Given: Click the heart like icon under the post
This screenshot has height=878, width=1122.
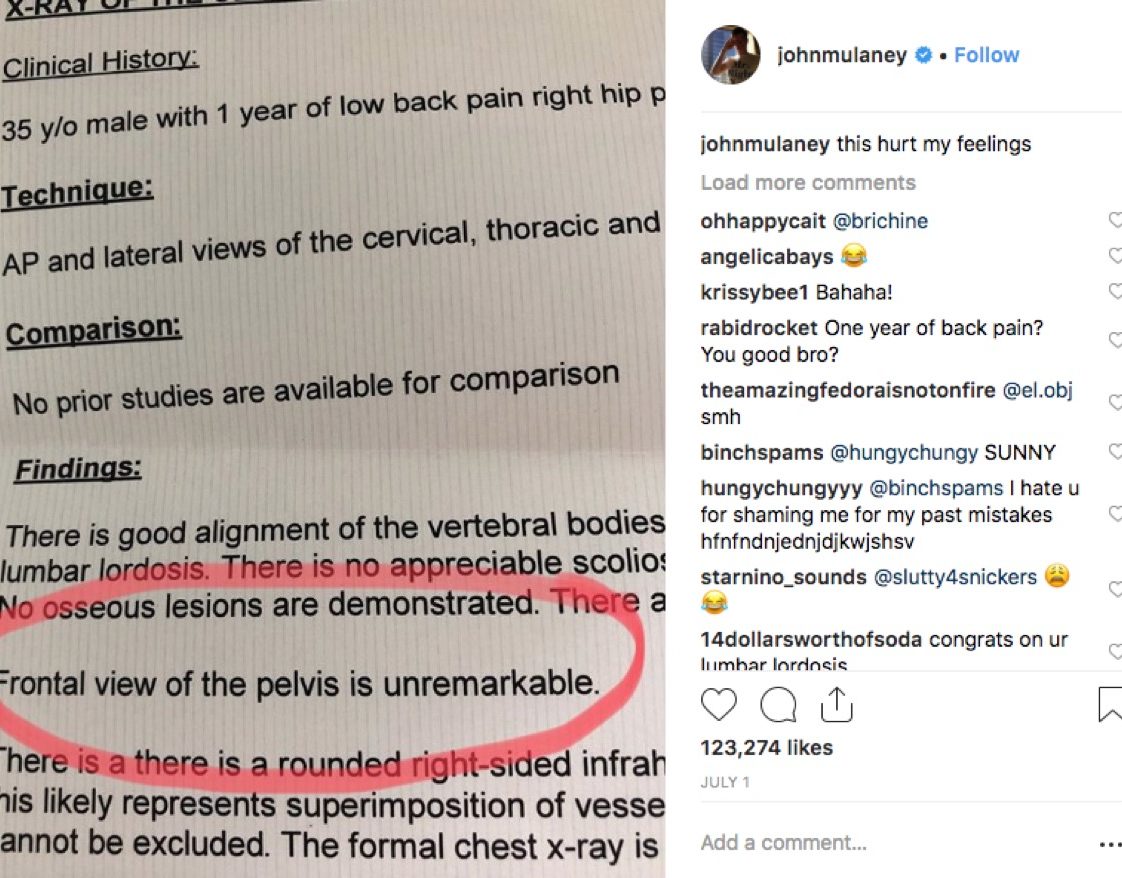Looking at the screenshot, I should [x=718, y=705].
